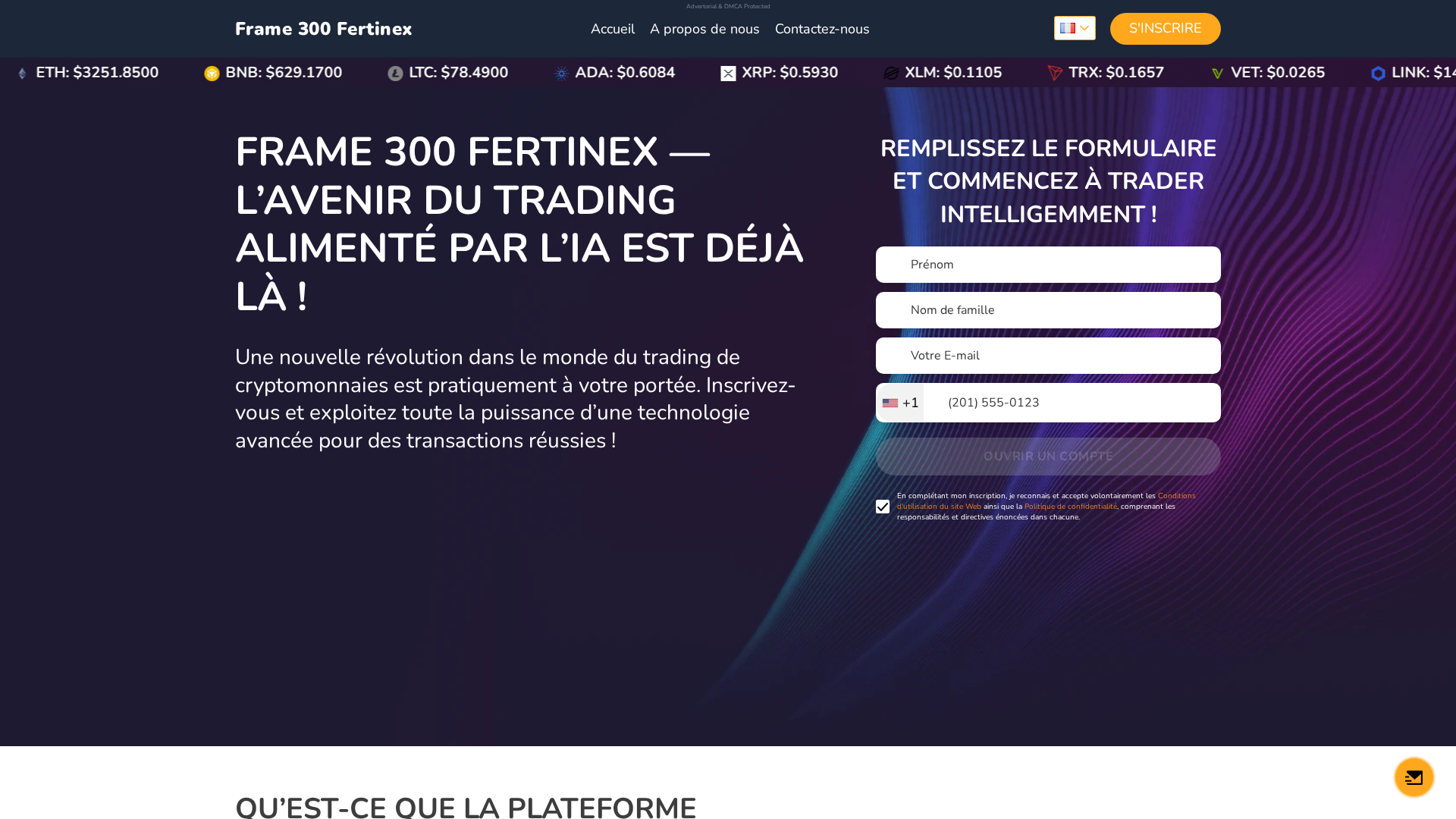Click the VET: $0.0265 price text

pos(1278,73)
